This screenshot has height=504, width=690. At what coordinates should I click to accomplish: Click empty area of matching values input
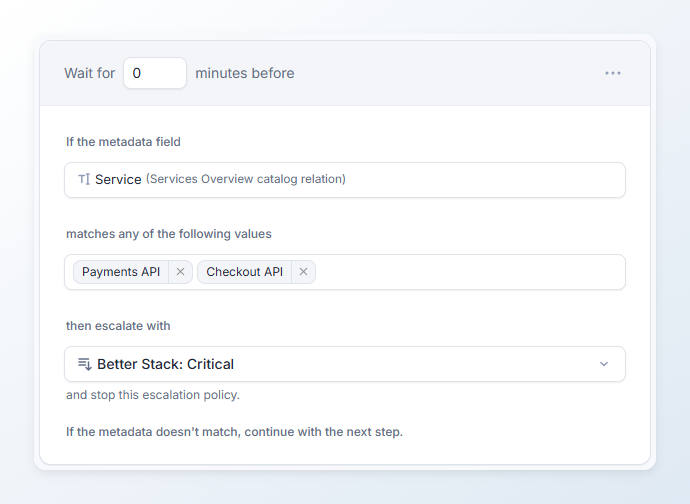pos(468,272)
